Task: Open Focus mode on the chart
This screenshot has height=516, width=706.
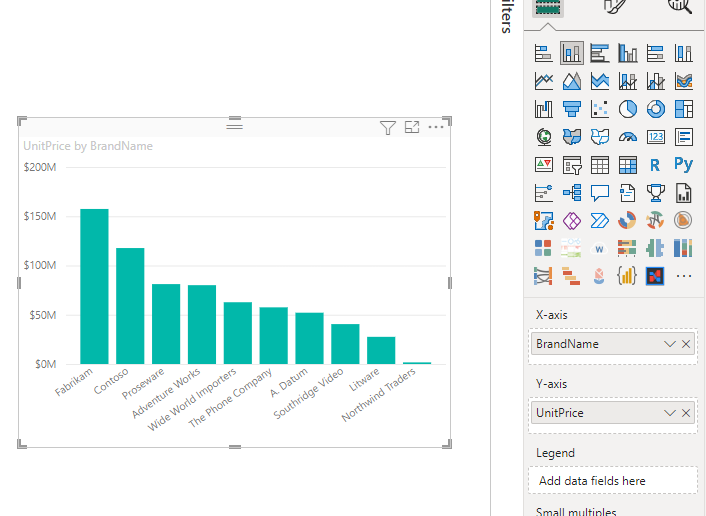Action: point(412,127)
